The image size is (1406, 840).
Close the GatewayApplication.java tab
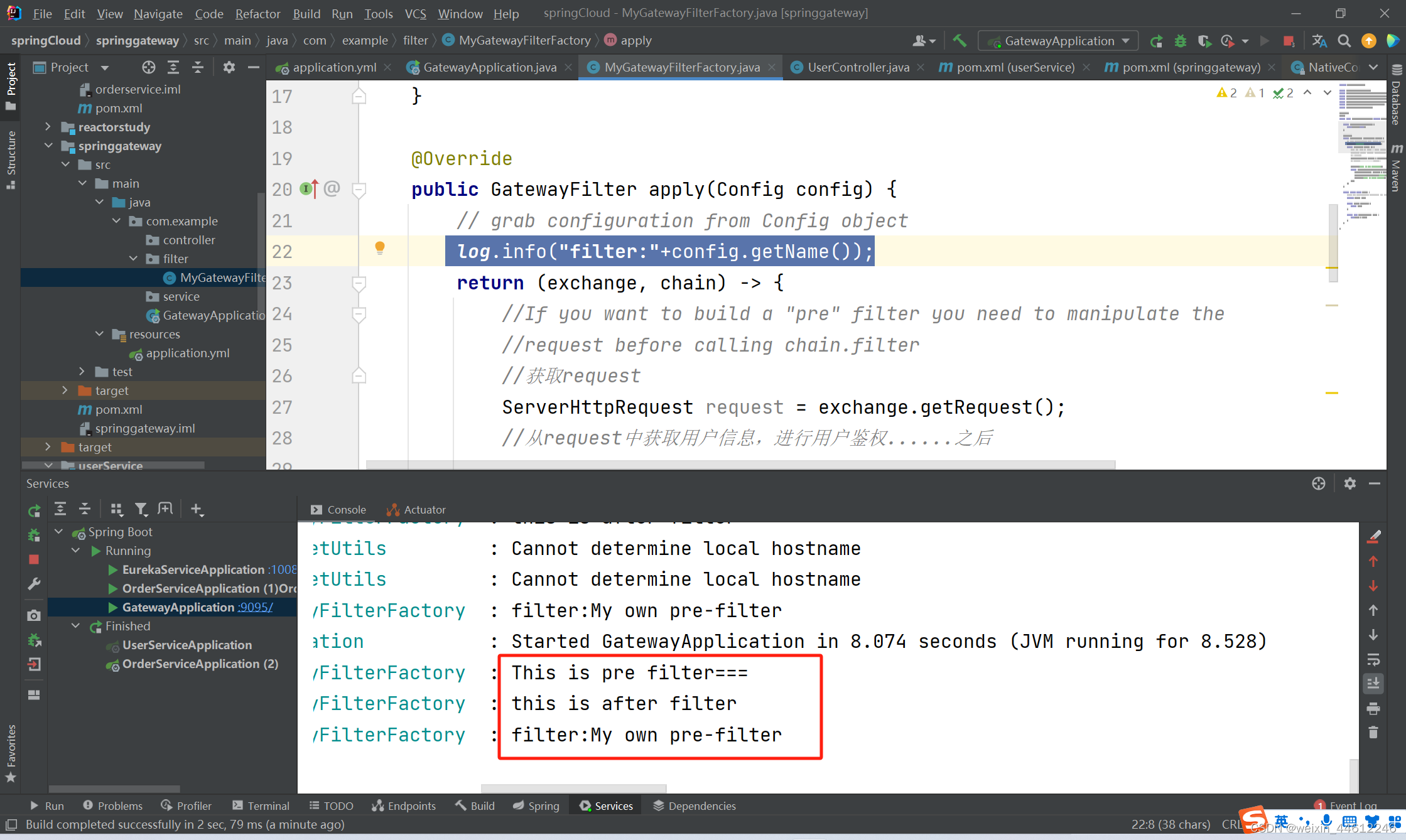tap(568, 67)
